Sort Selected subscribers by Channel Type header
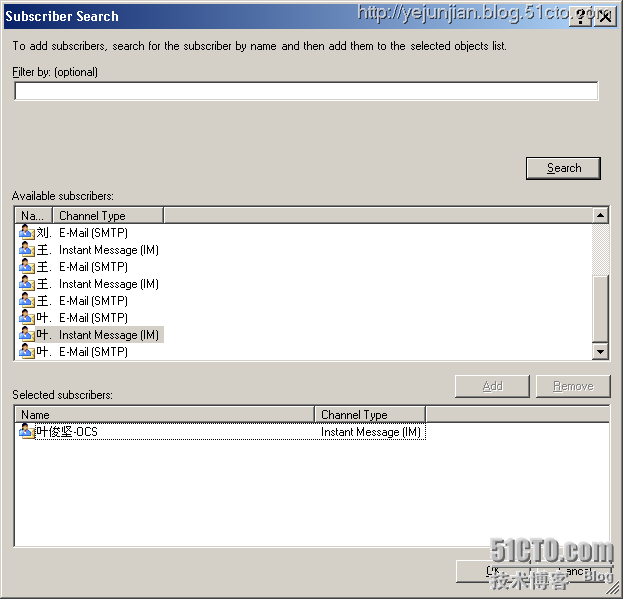Image resolution: width=623 pixels, height=599 pixels. (370, 415)
